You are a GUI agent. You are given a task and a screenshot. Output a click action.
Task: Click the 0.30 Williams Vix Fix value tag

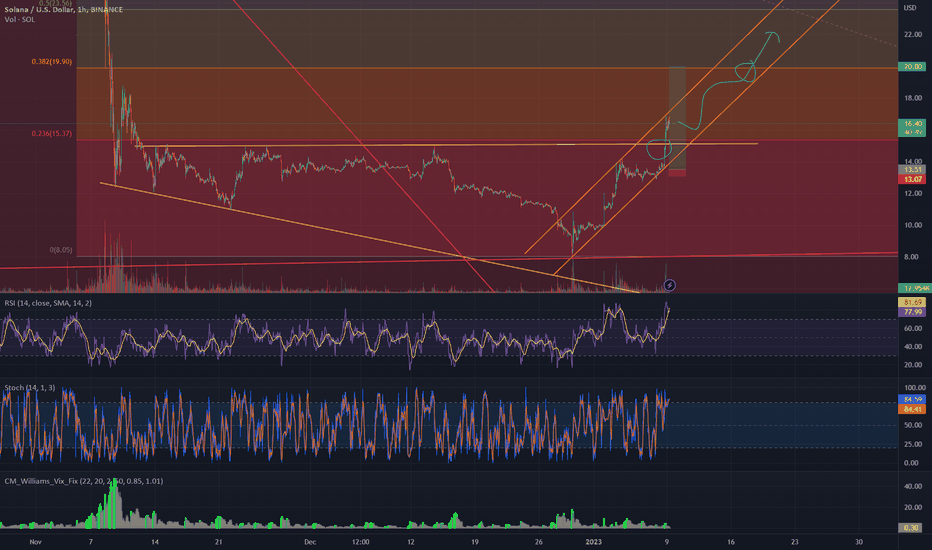click(911, 528)
